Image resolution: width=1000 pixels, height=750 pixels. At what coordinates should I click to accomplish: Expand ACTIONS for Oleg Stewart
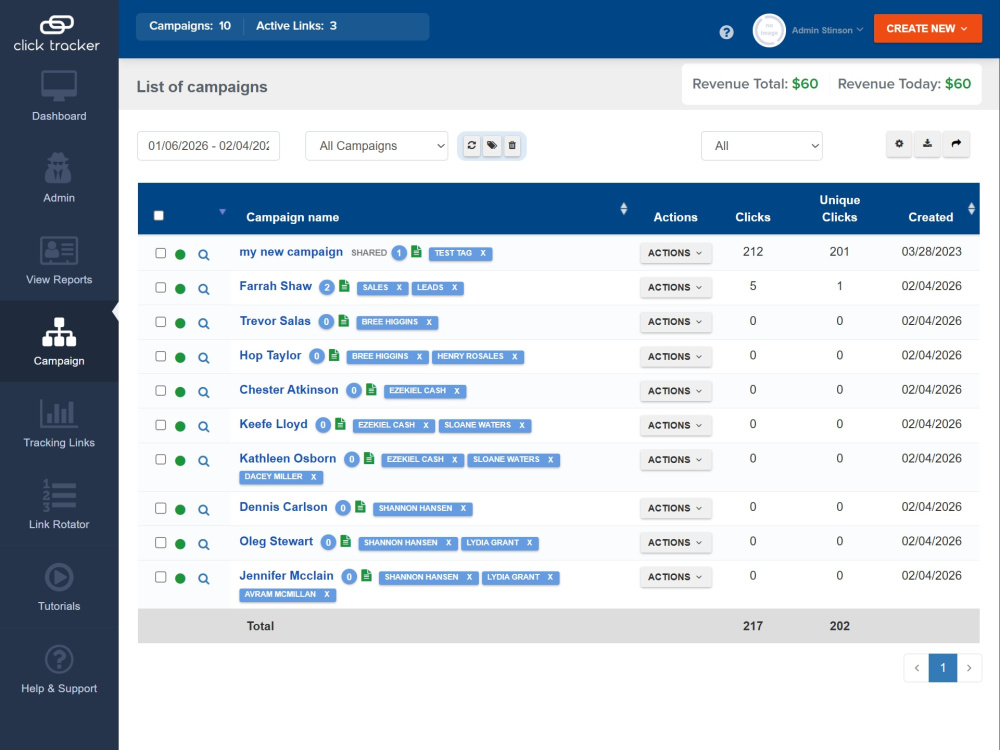click(675, 543)
